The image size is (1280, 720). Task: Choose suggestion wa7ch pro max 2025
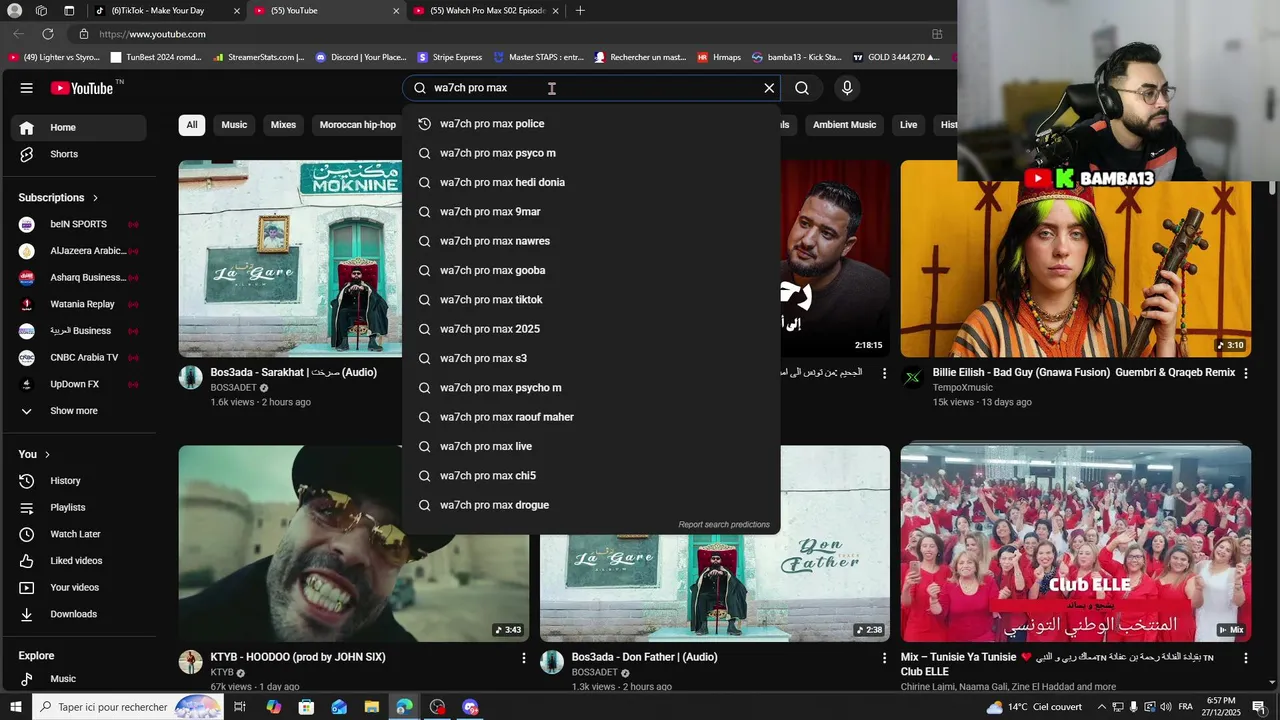click(x=591, y=329)
